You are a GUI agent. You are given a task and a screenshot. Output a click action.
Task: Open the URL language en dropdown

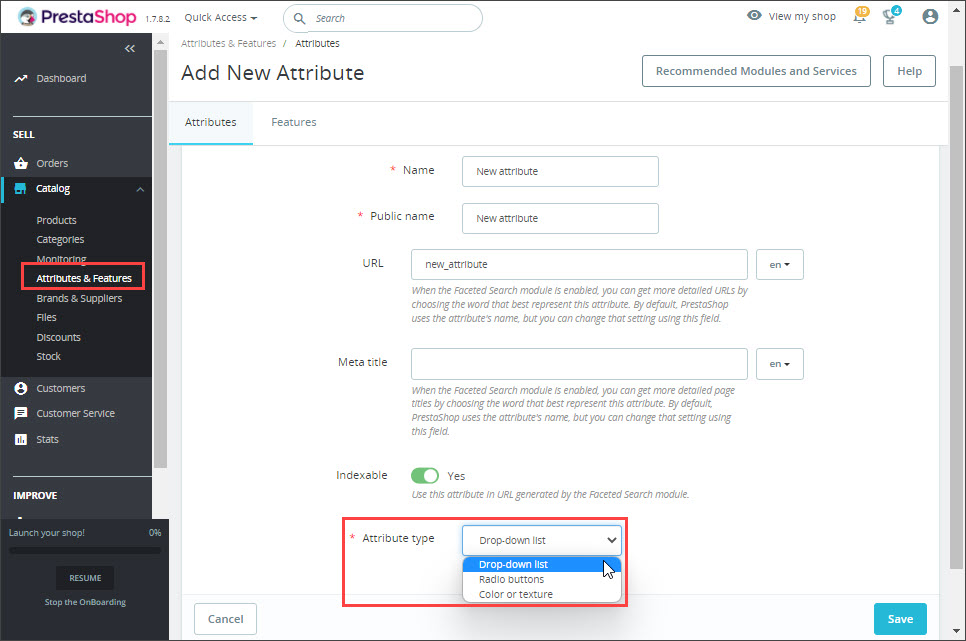pyautogui.click(x=779, y=264)
